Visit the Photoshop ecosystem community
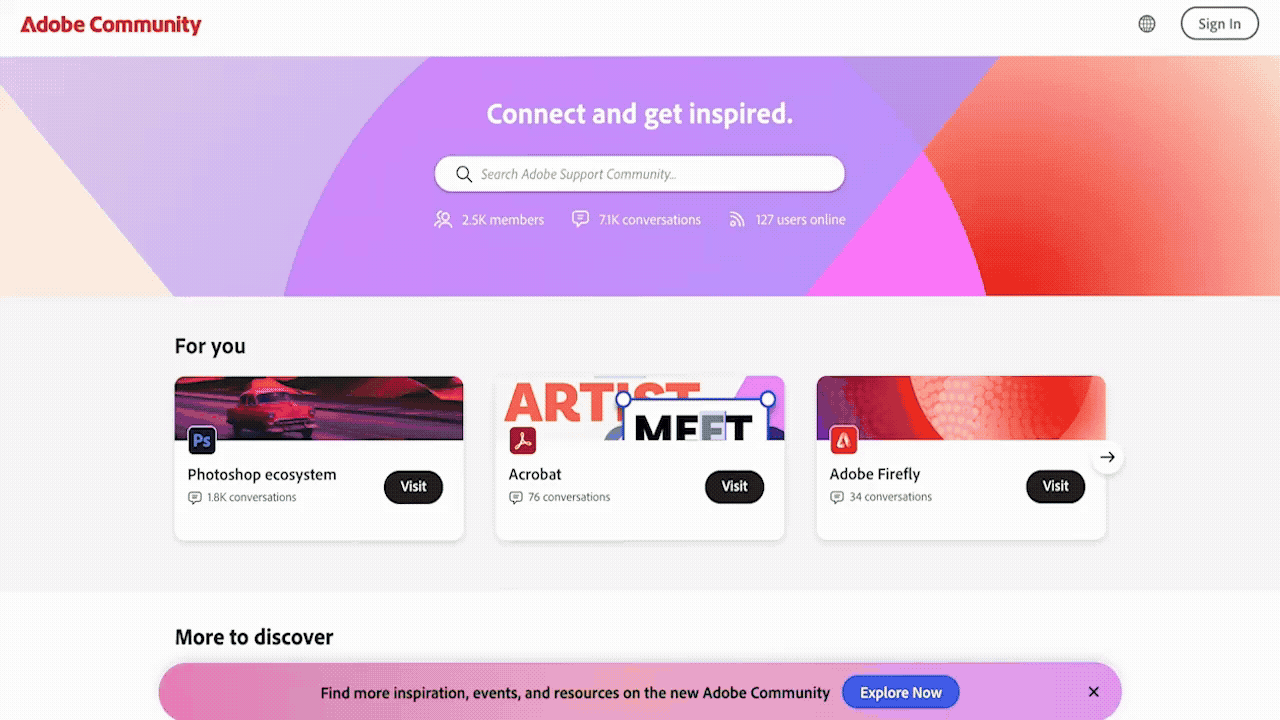Screen dimensions: 1280x720 tap(413, 486)
